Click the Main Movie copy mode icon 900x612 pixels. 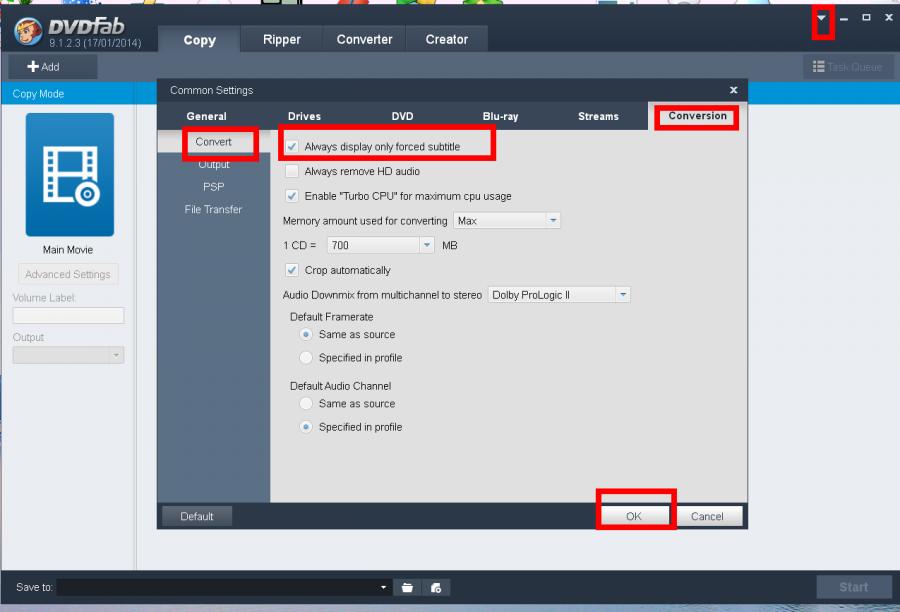69,175
